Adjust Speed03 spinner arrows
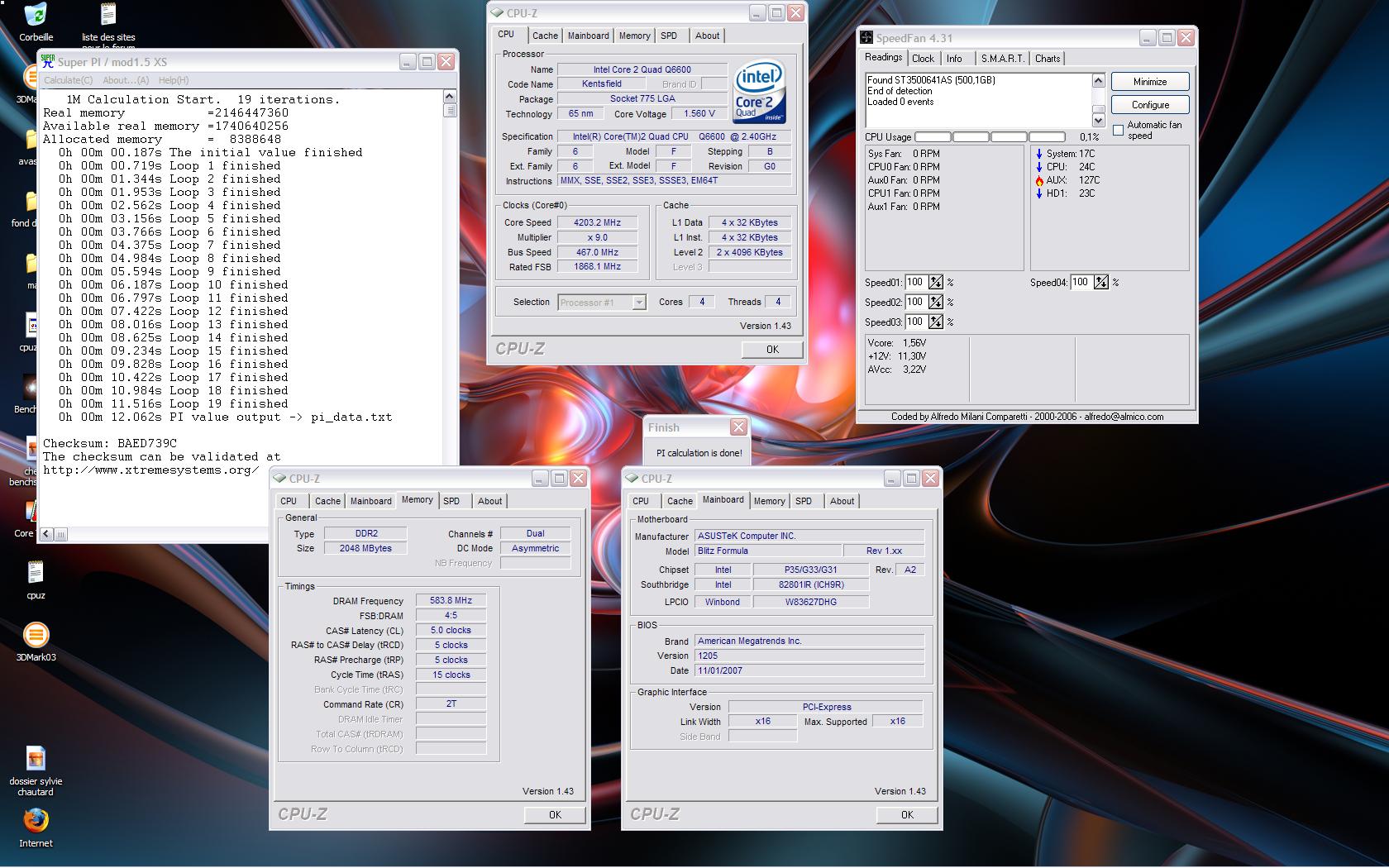Image resolution: width=1389 pixels, height=868 pixels. point(936,322)
